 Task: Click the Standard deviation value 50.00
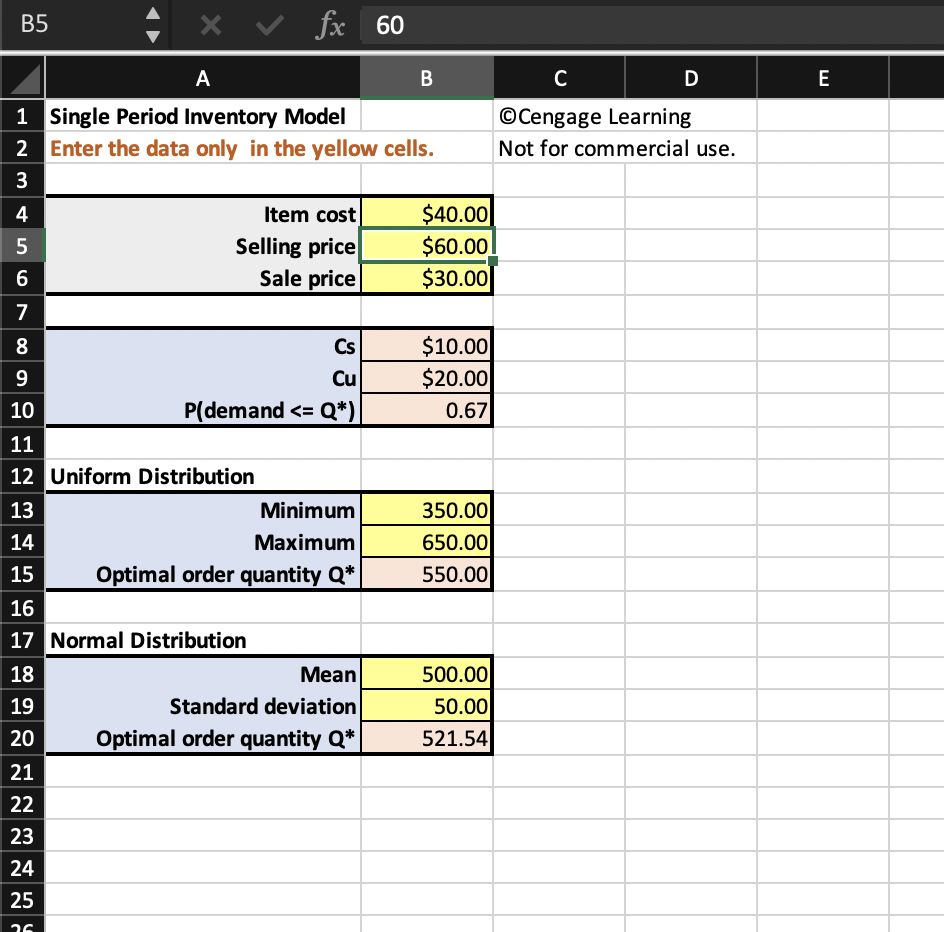pos(426,706)
